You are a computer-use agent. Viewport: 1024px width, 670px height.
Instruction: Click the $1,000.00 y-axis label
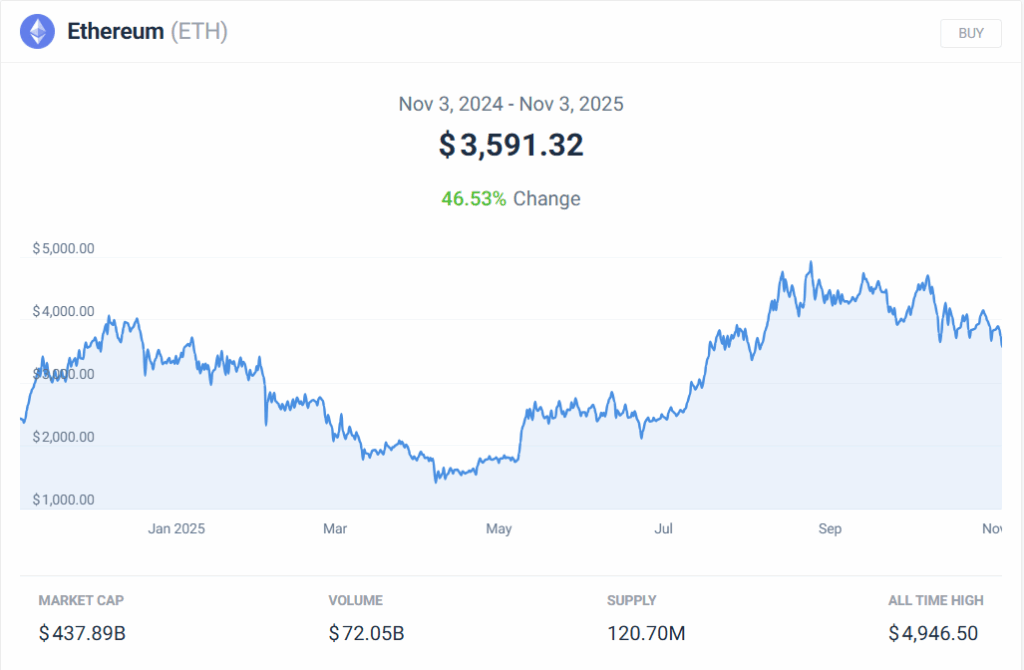[x=63, y=500]
